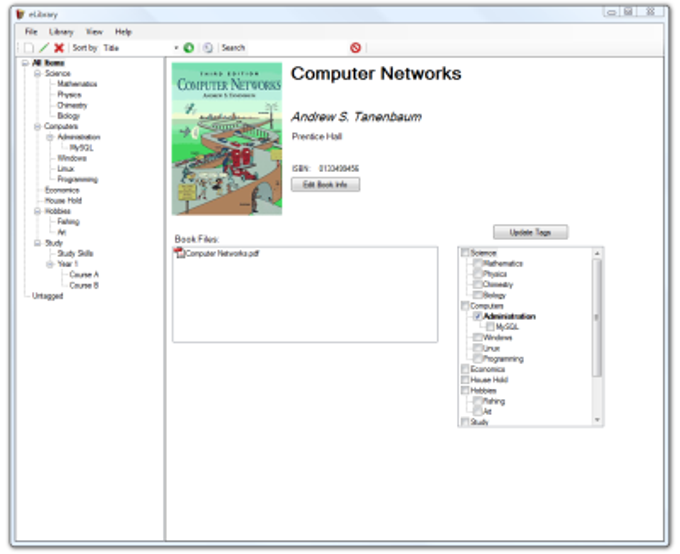Tick the Science checkbox in tags panel
680x554 pixels.
point(465,252)
